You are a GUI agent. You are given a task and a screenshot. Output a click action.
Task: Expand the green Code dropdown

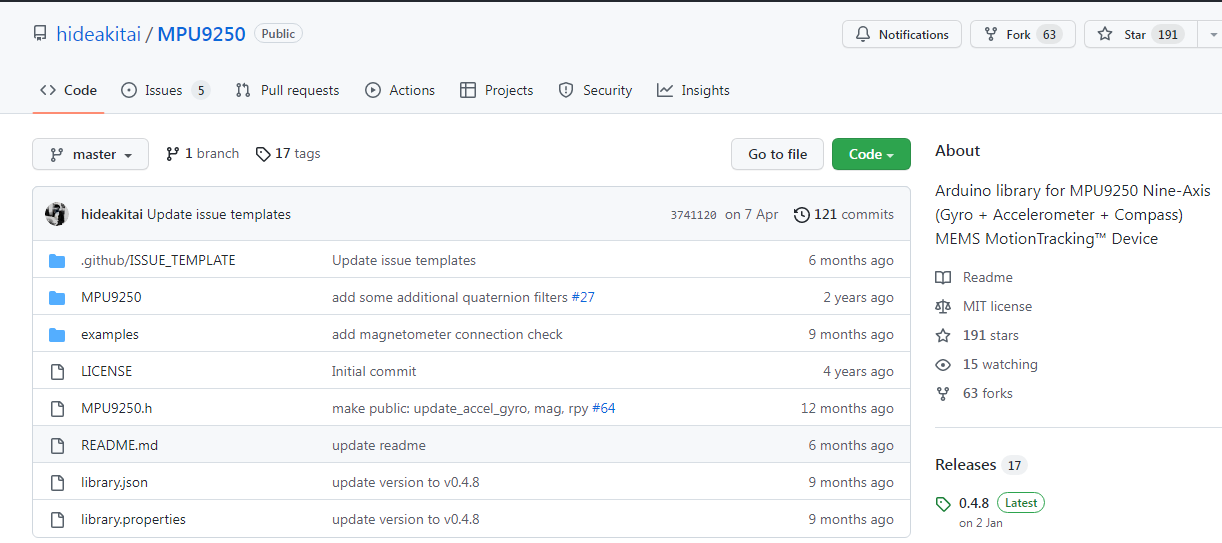tap(870, 155)
